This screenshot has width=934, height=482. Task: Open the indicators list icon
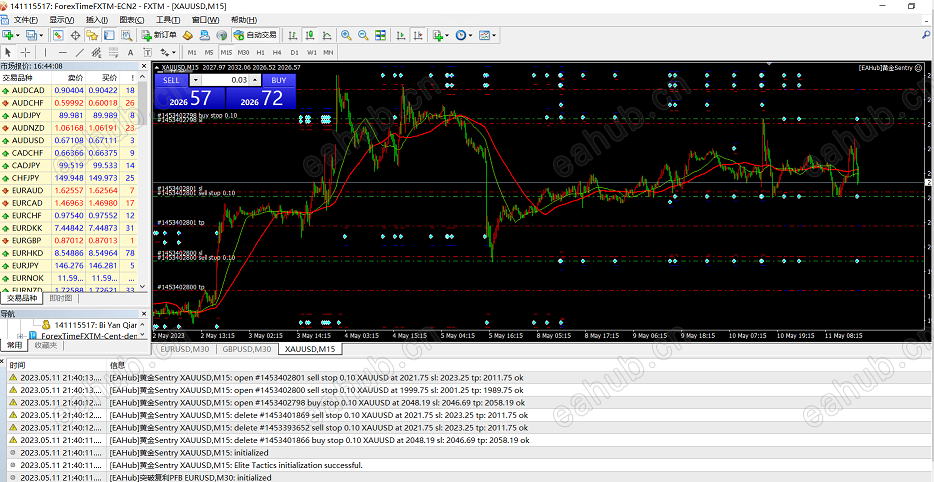438,35
